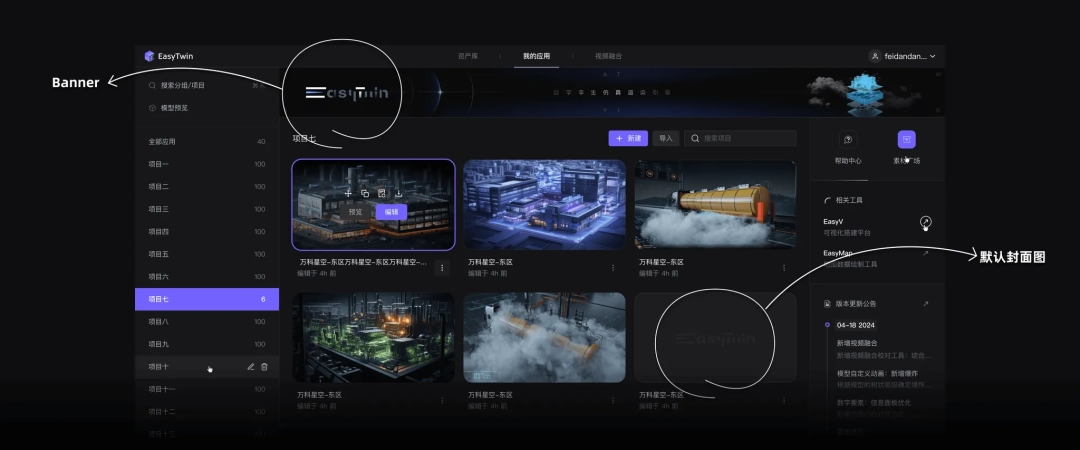The width and height of the screenshot is (1080, 450).
Task: Select 项目三 in the sidebar
Action: [207, 209]
